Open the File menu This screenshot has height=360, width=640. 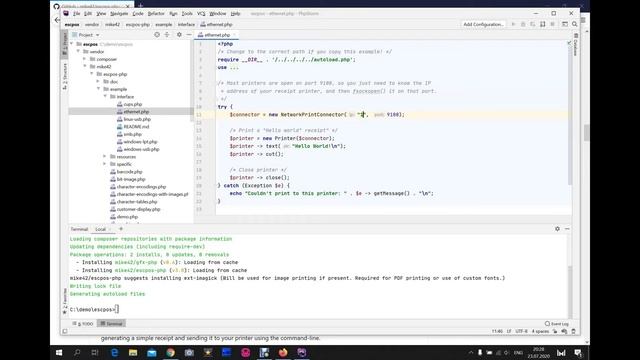point(76,13)
